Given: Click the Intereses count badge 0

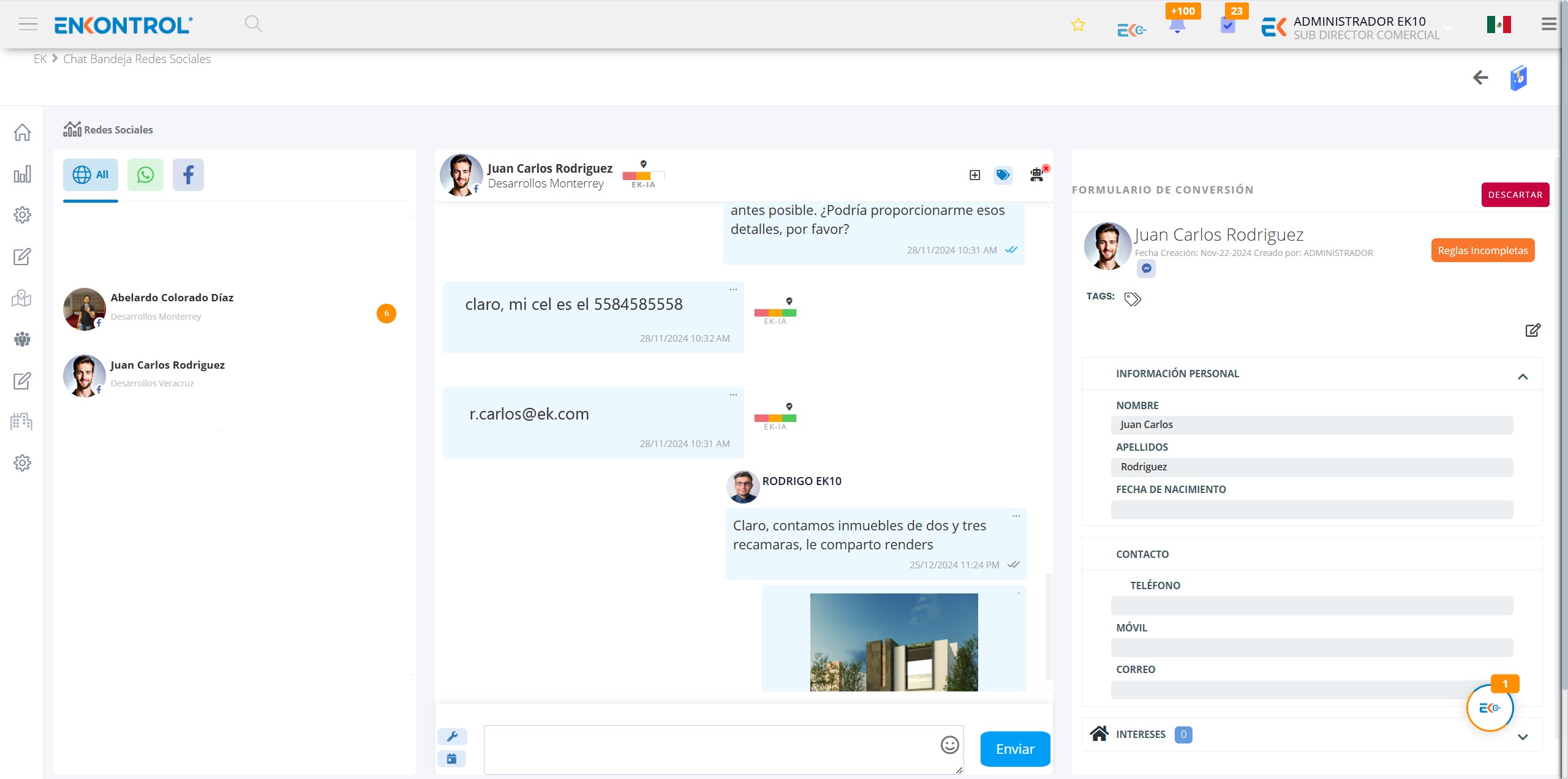Looking at the screenshot, I should tap(1183, 734).
